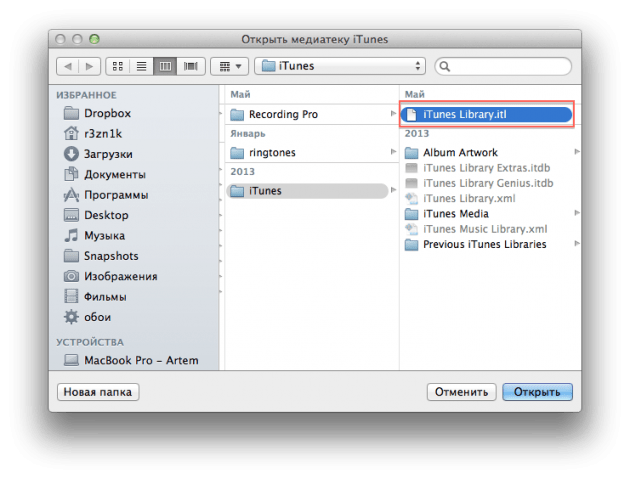The height and width of the screenshot is (479, 630).
Task: Click the camera icon beside Изображения
Action: coord(71,276)
